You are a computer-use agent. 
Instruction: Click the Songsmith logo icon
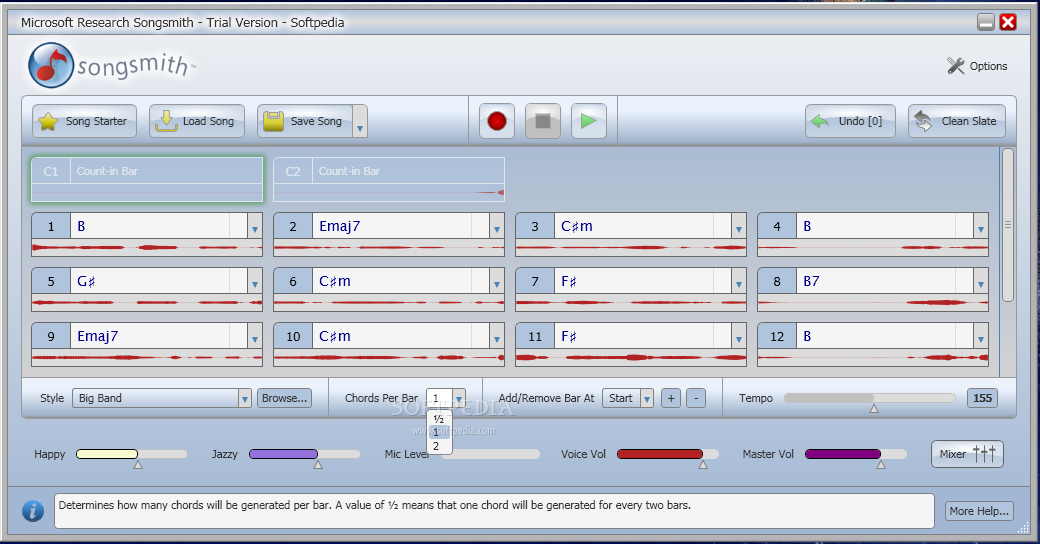tap(50, 66)
